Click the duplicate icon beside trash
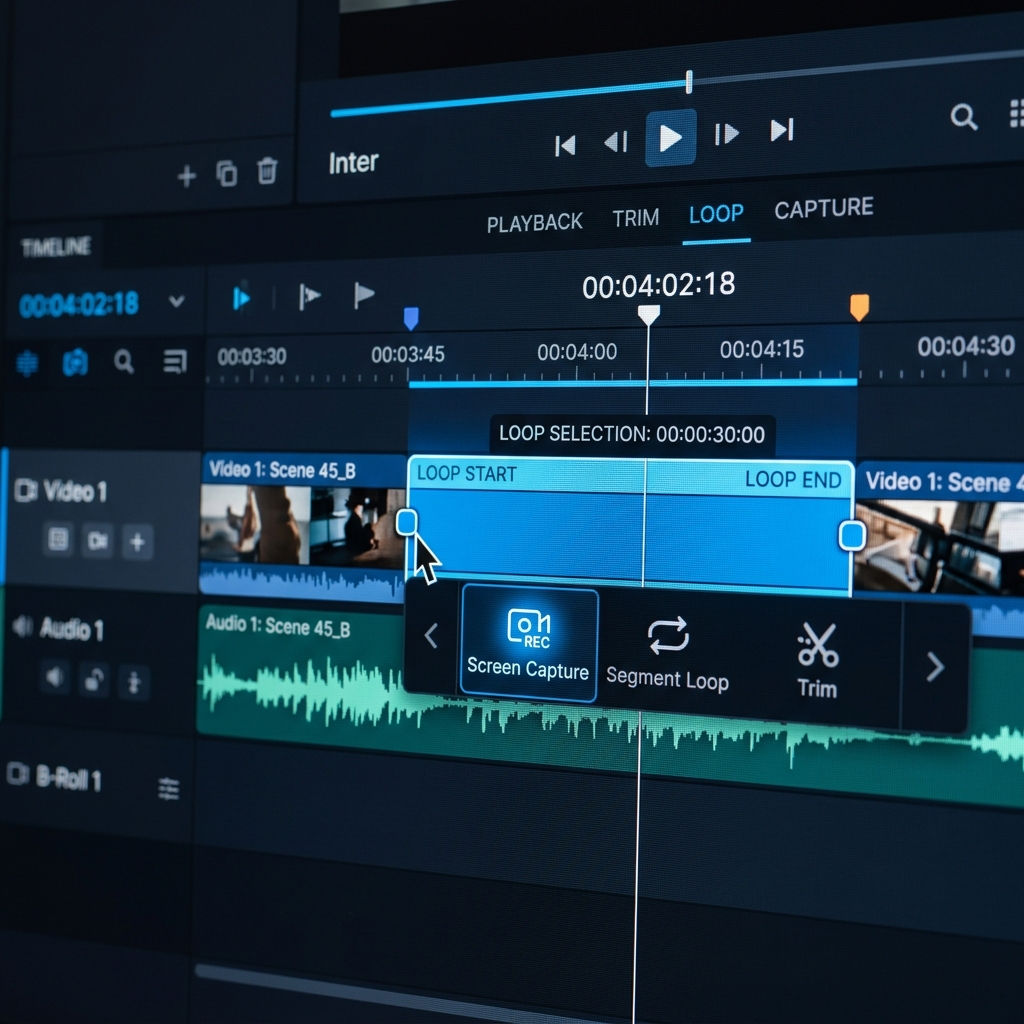This screenshot has height=1024, width=1024. tap(227, 173)
